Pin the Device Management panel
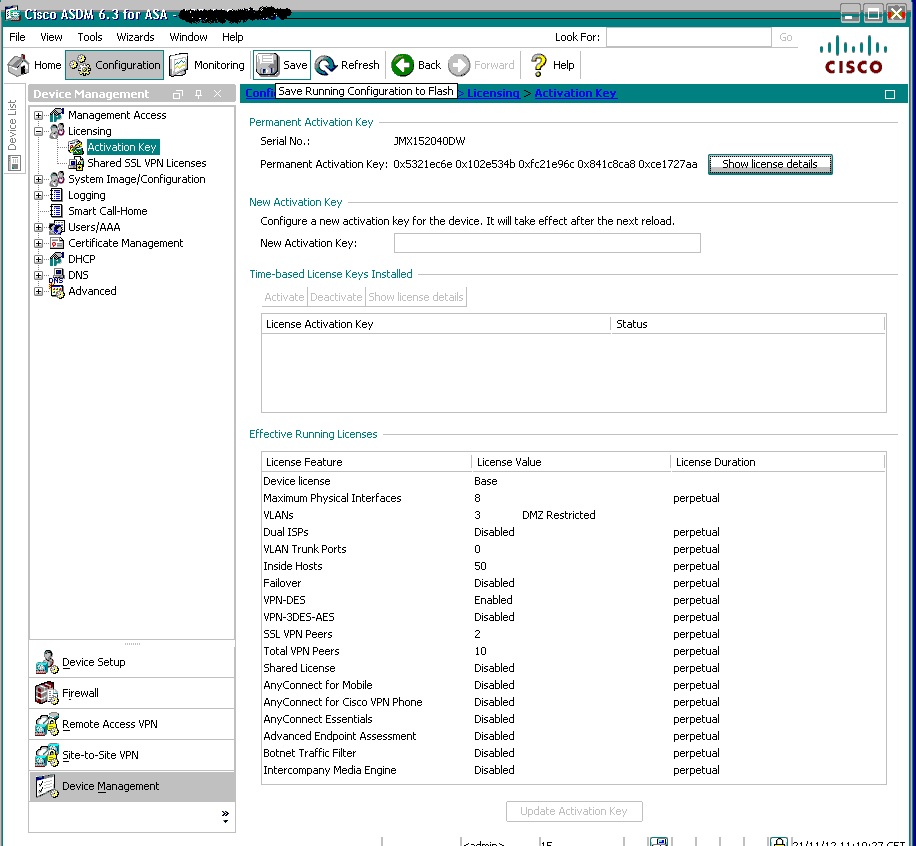 click(199, 94)
